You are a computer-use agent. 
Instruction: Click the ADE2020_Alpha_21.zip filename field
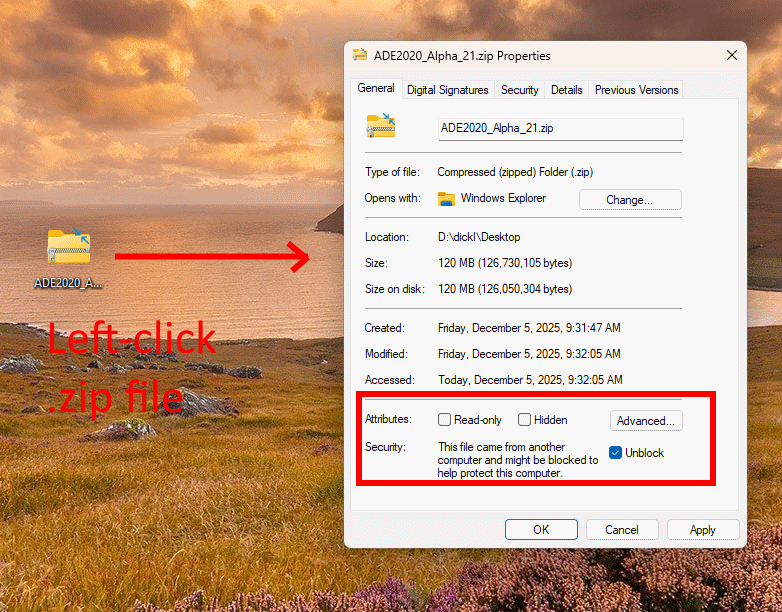(x=561, y=129)
